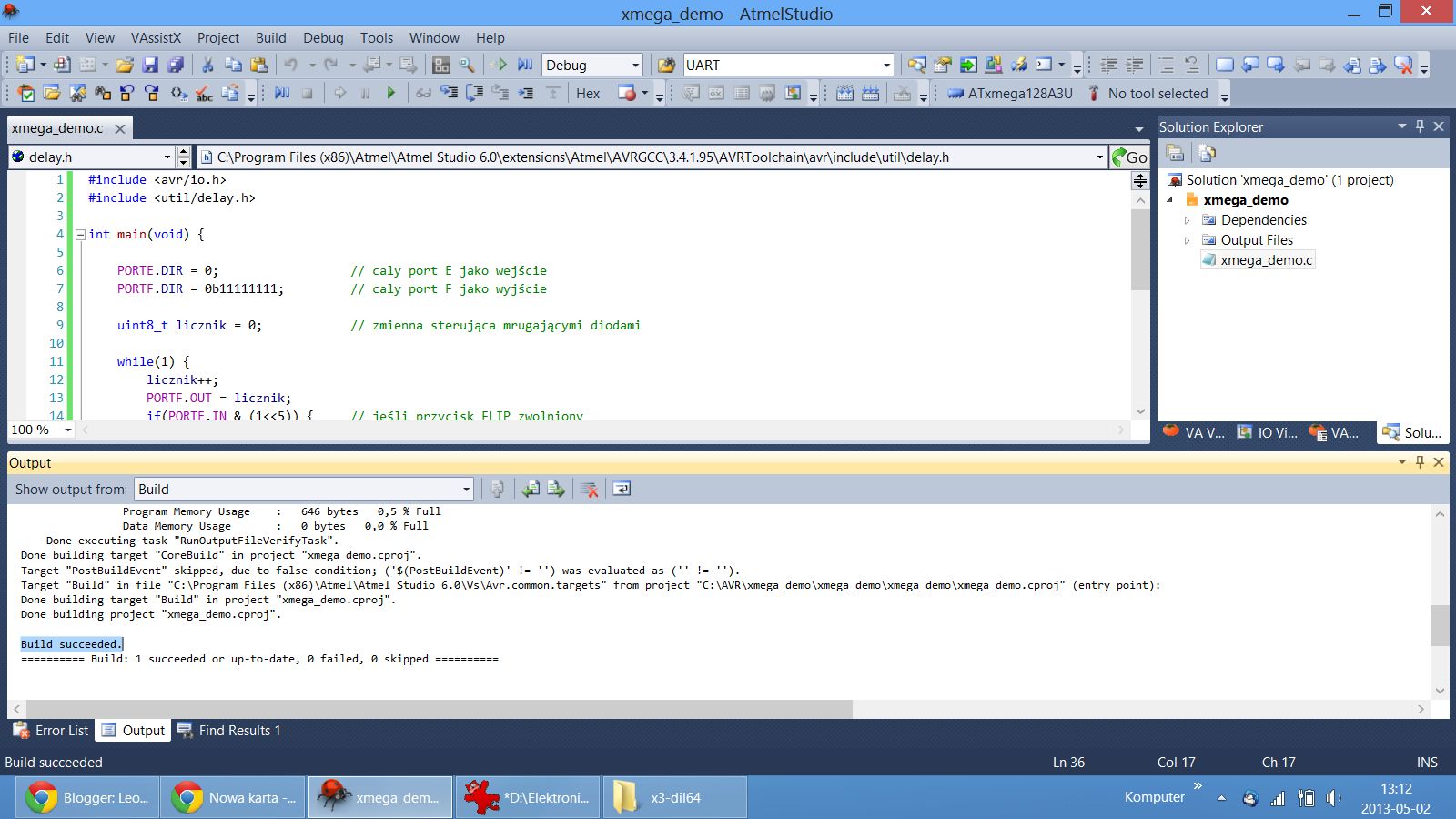Close the xmega_demo.c editor tab
The height and width of the screenshot is (819, 1456).
click(120, 128)
